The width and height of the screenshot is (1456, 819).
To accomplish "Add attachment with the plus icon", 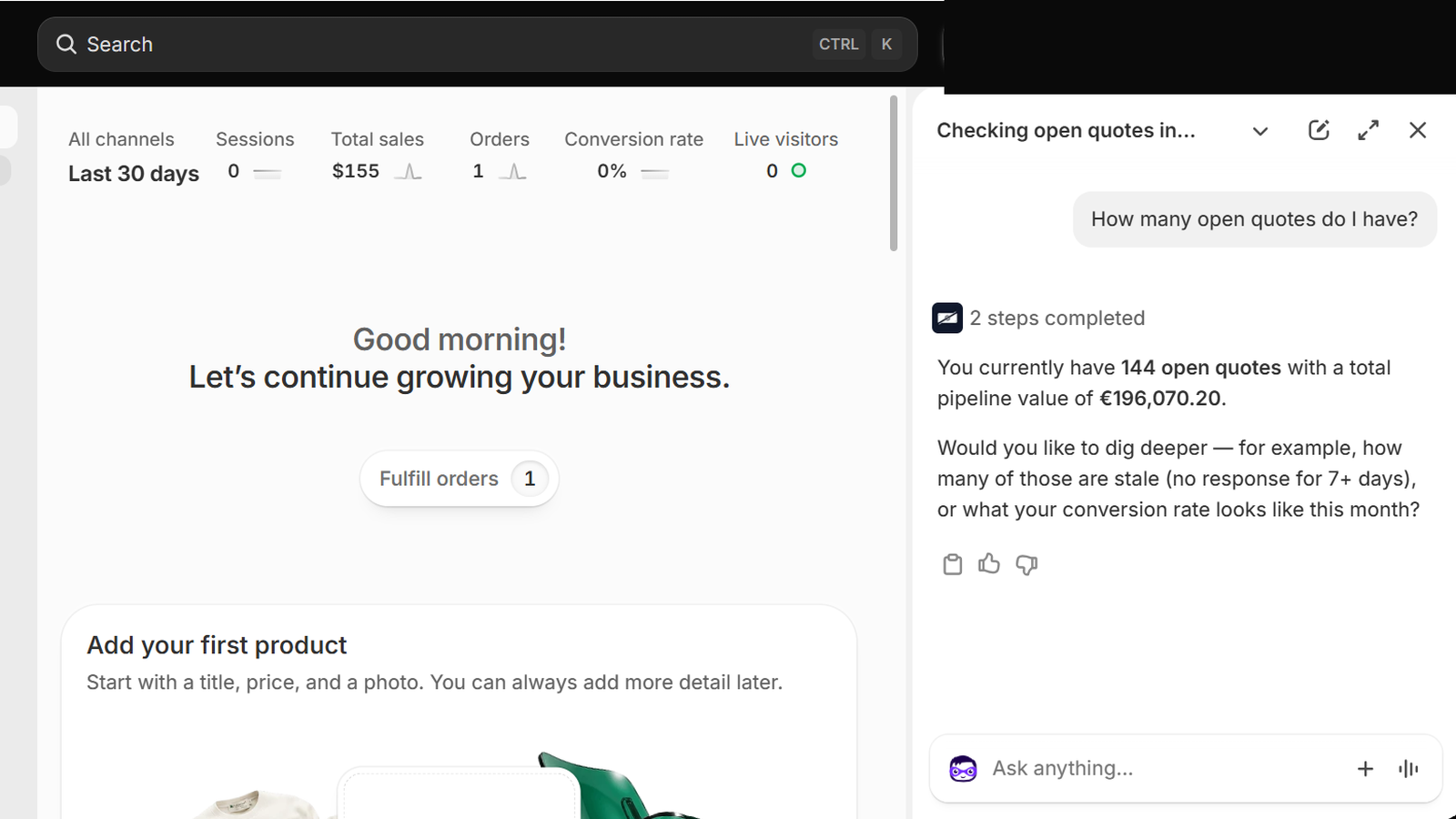I will [x=1365, y=769].
